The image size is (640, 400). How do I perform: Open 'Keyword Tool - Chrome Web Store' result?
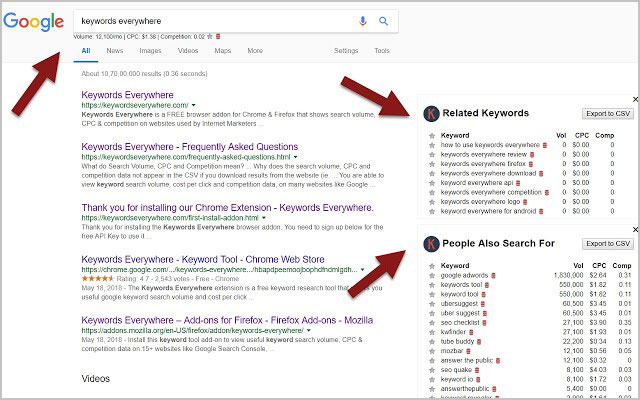[203, 260]
